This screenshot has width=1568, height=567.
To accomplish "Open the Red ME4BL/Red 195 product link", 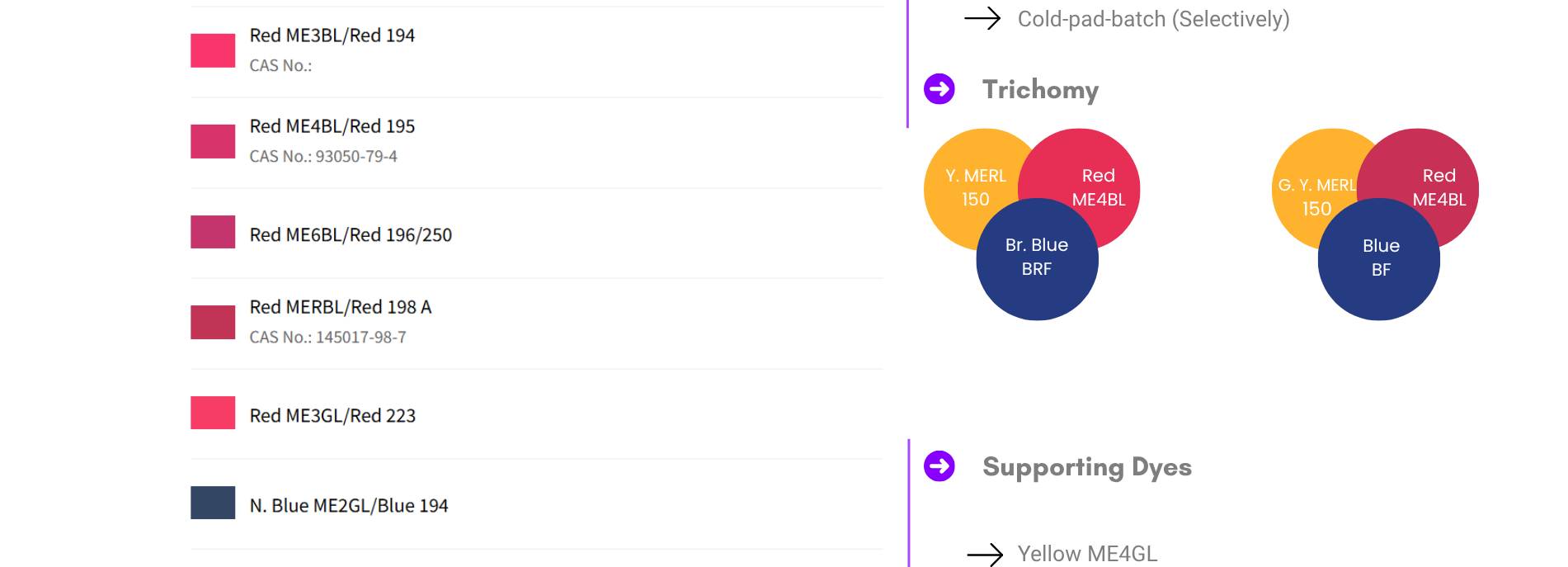I will pyautogui.click(x=332, y=126).
